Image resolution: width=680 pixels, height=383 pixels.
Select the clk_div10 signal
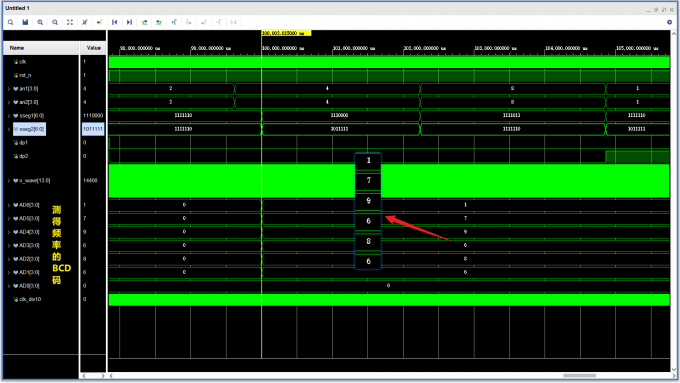(x=41, y=299)
